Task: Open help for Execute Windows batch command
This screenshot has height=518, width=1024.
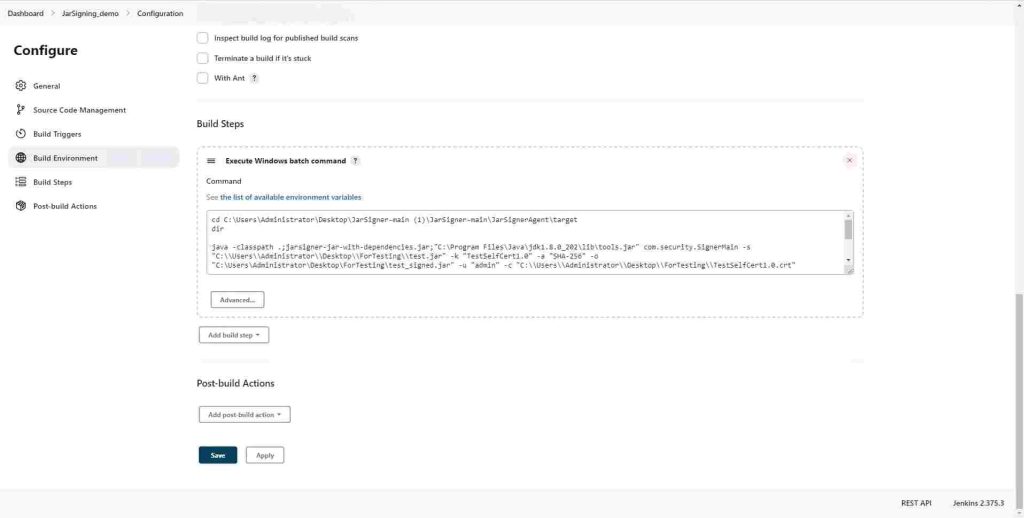Action: click(355, 161)
